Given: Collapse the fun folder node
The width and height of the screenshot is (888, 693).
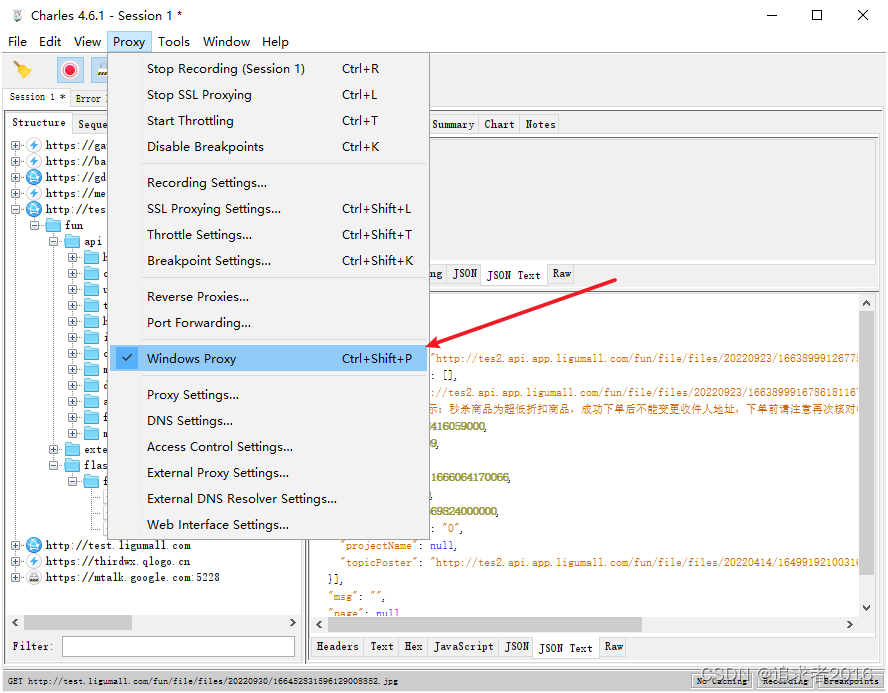Looking at the screenshot, I should (35, 225).
